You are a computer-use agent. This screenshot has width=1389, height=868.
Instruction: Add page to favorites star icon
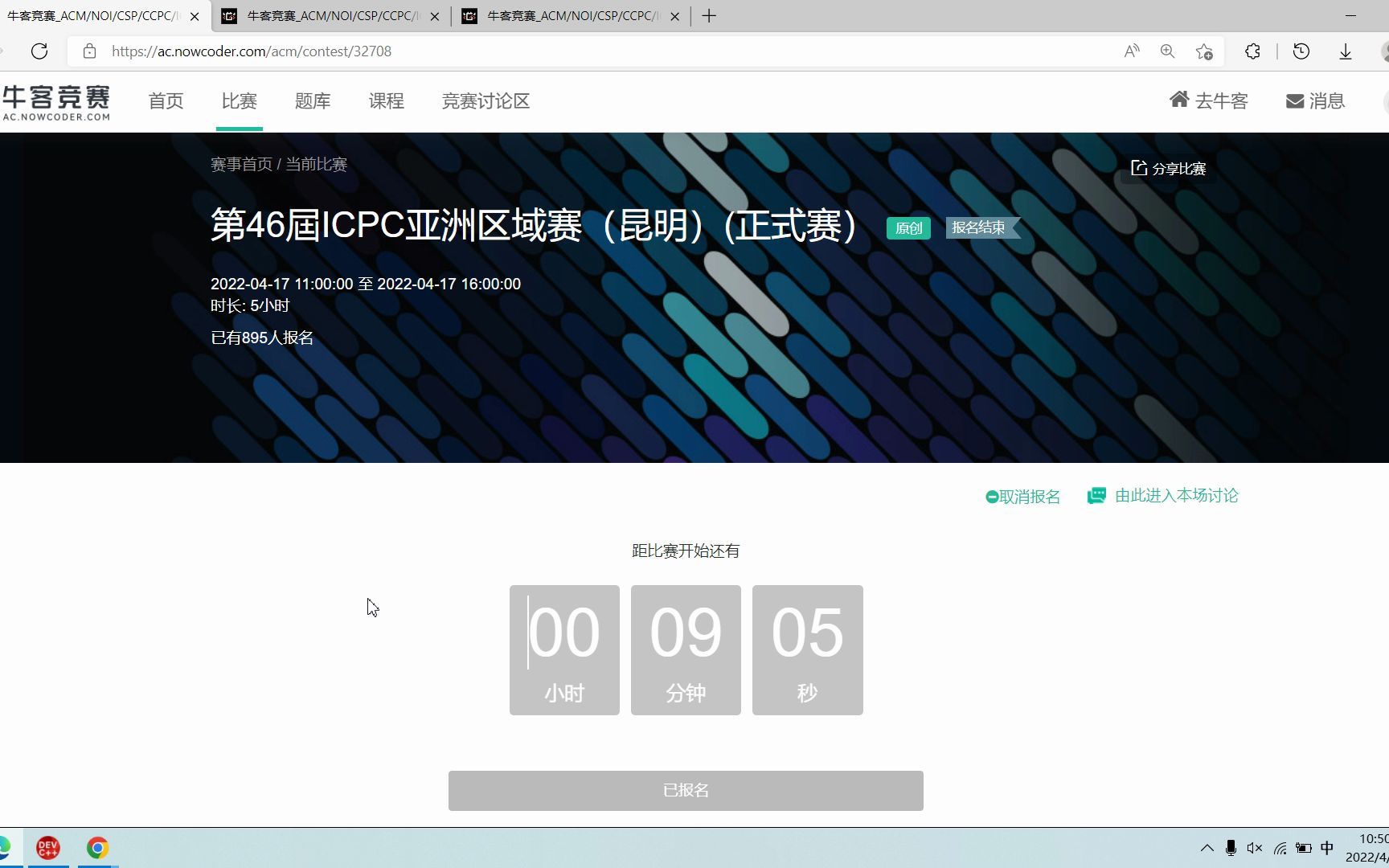tap(1204, 51)
